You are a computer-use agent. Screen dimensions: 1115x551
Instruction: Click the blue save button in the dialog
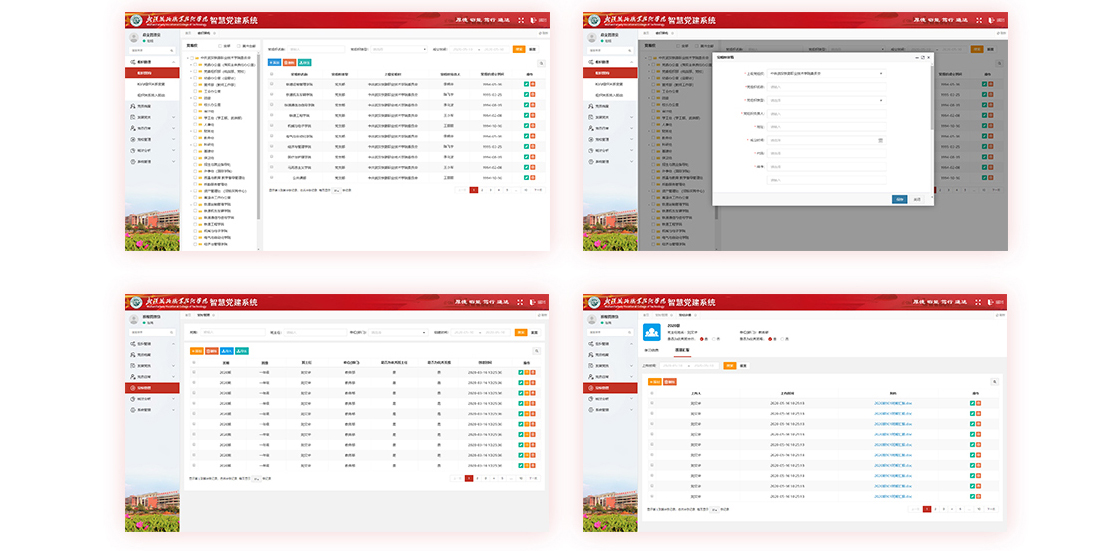click(899, 199)
